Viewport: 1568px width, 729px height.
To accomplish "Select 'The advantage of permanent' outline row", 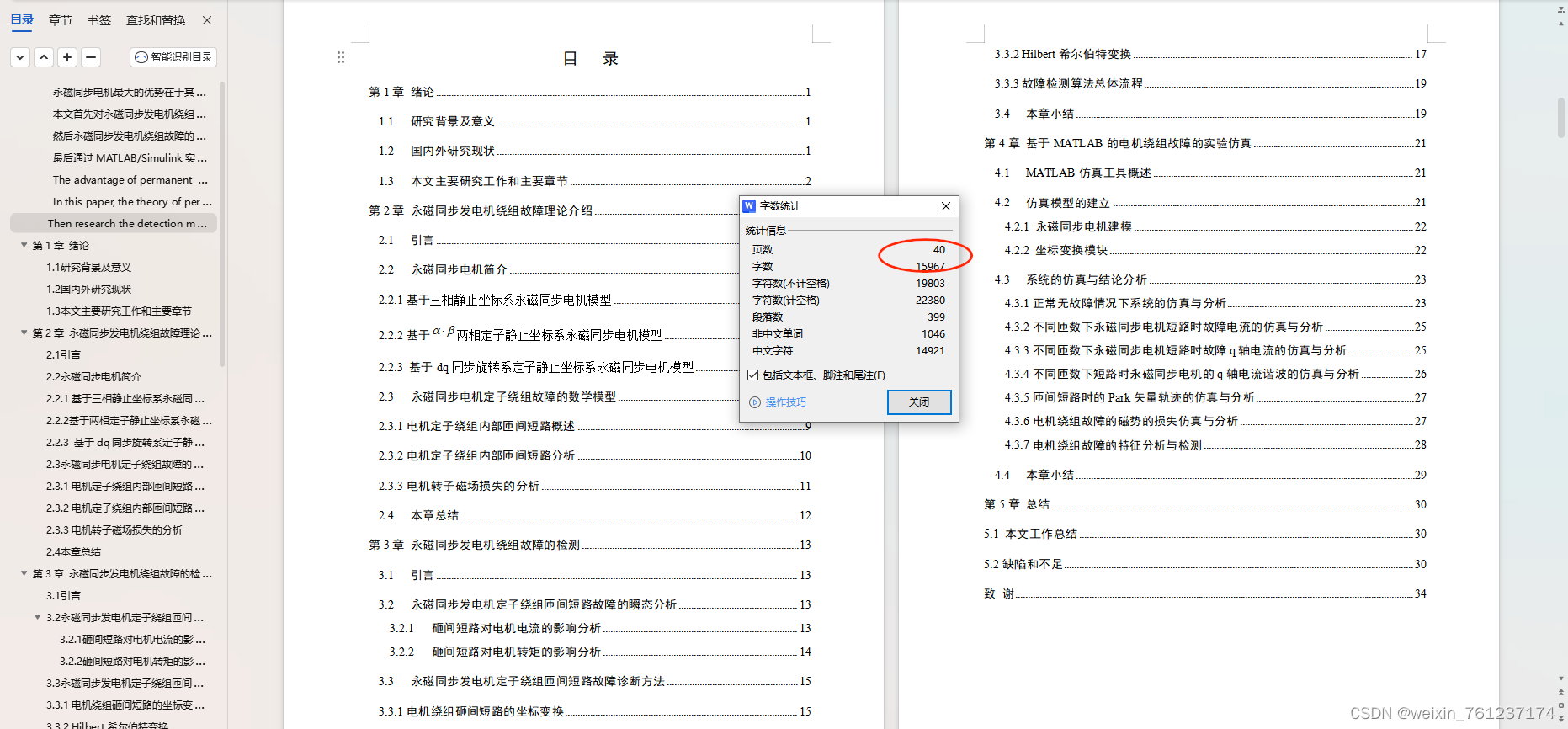I will pos(129,179).
